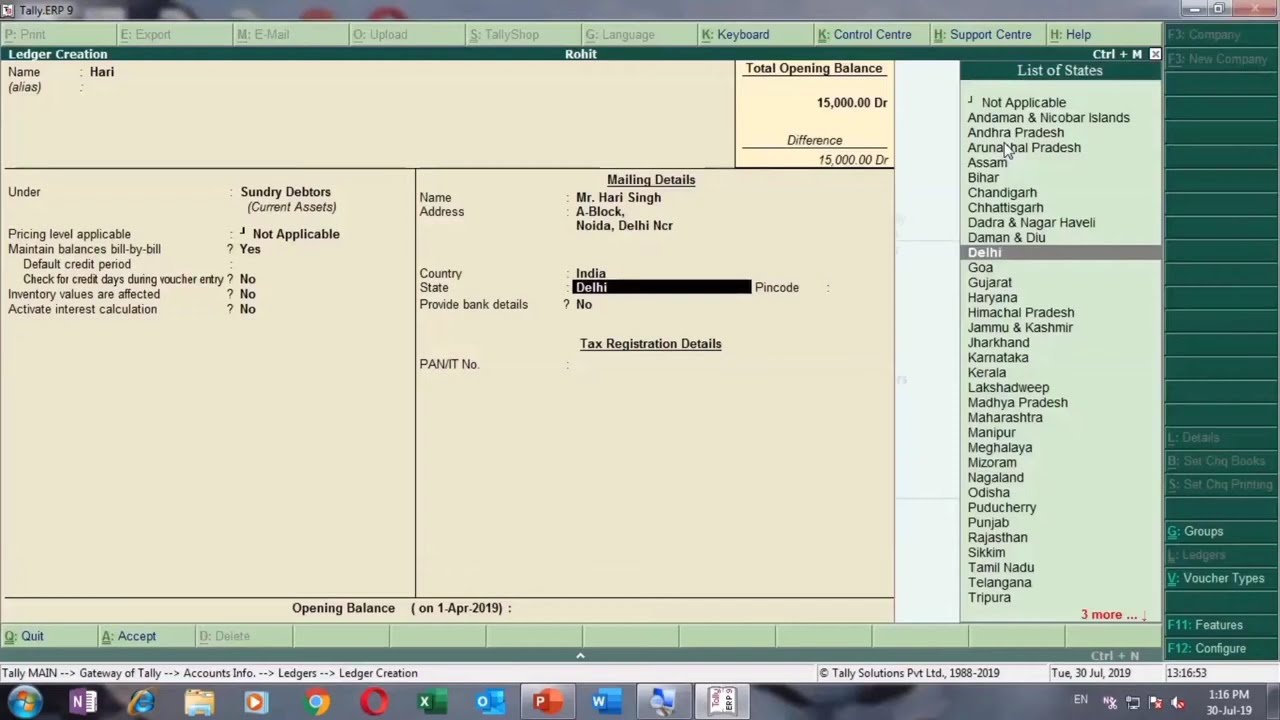Launch the Opera browser from the taskbar

(x=375, y=702)
